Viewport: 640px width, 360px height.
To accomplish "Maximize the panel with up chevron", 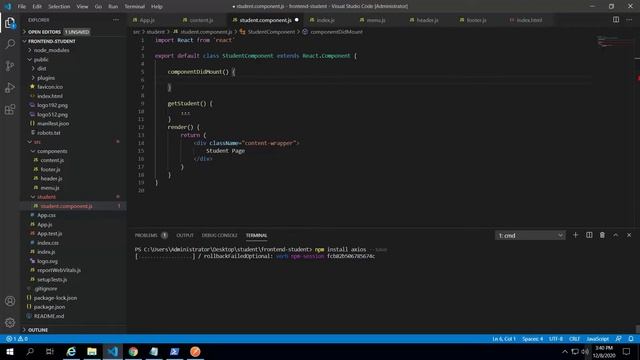I will tap(616, 235).
